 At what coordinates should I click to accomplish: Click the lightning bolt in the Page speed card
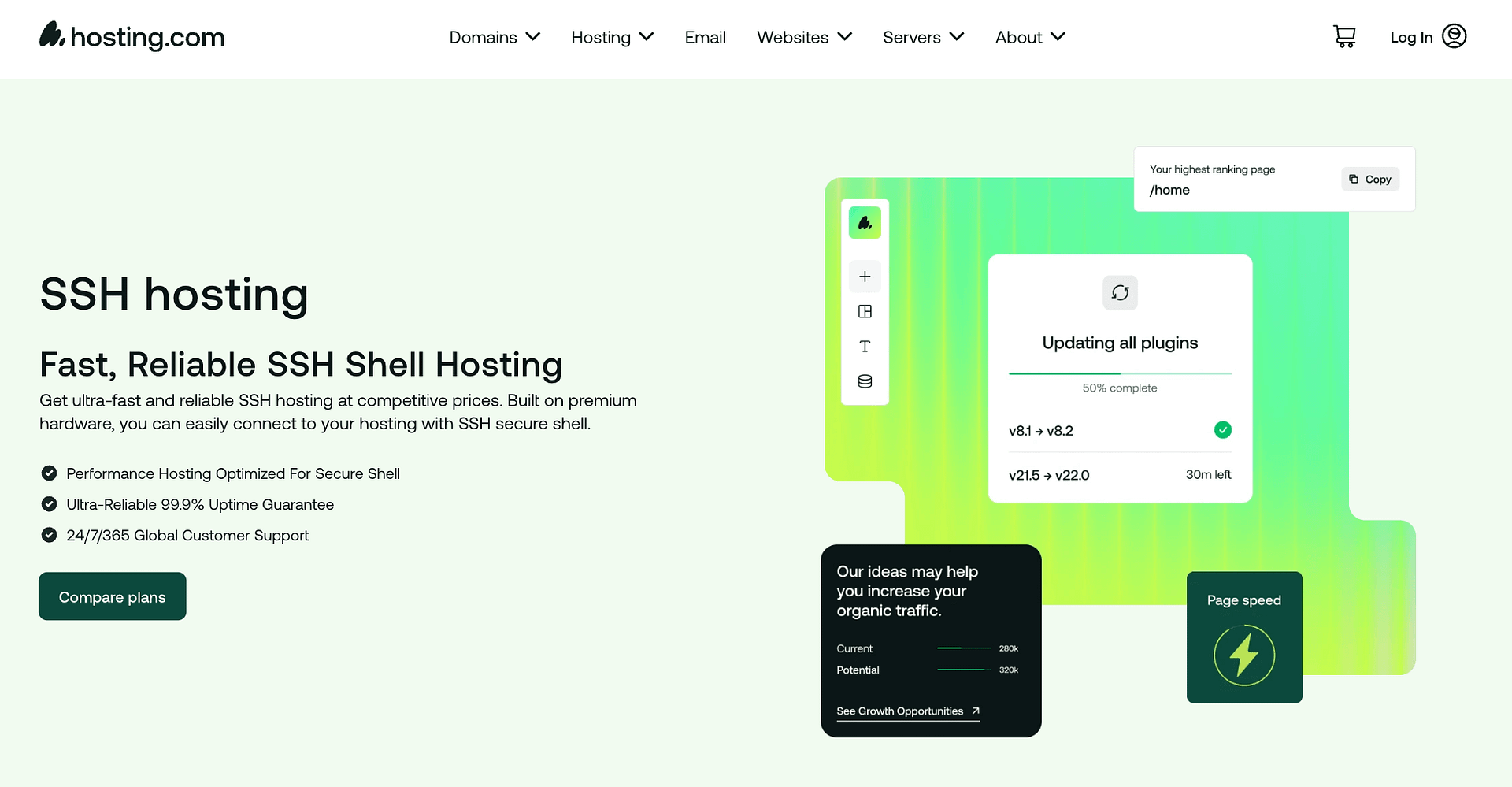coord(1244,655)
